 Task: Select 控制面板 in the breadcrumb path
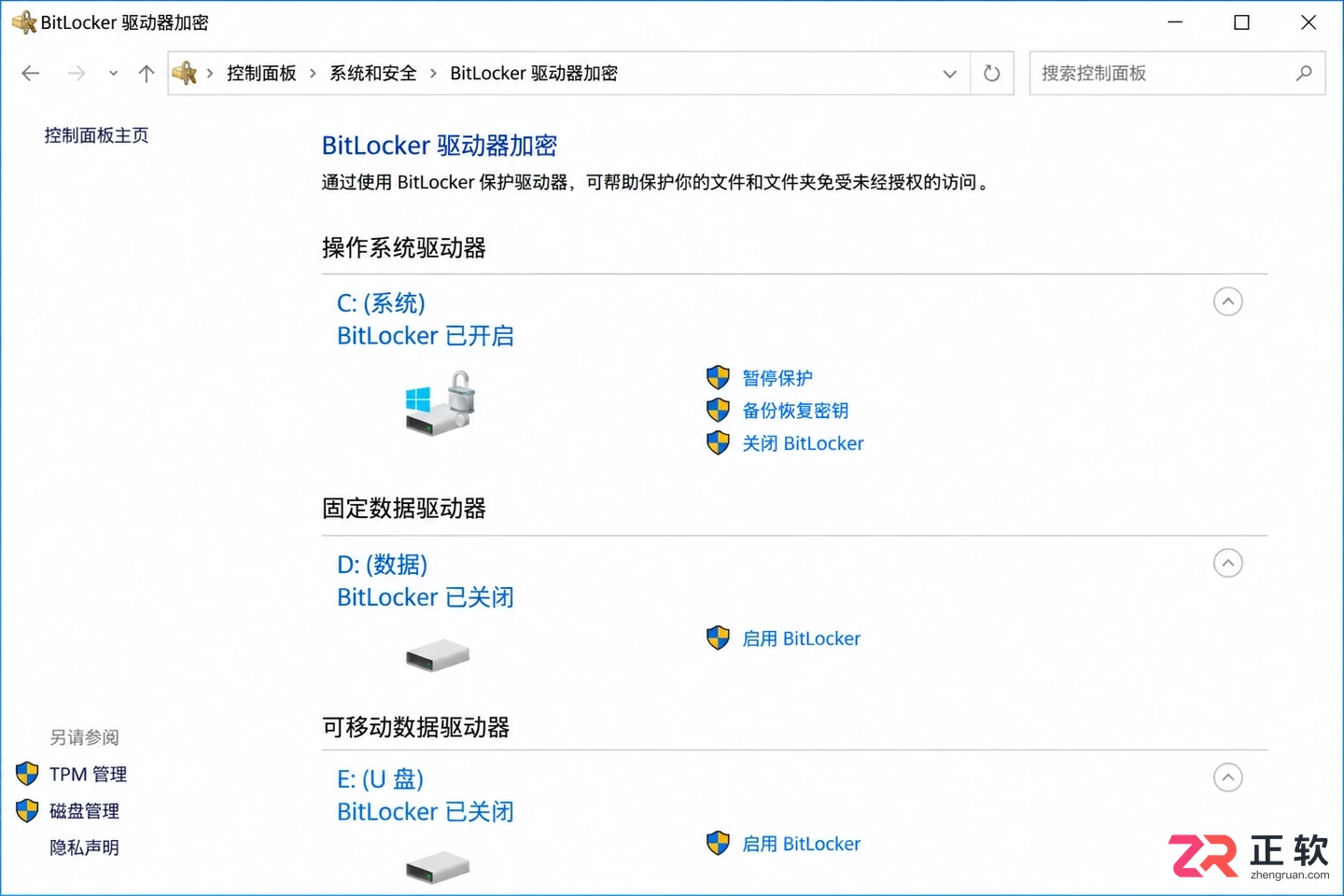(261, 74)
